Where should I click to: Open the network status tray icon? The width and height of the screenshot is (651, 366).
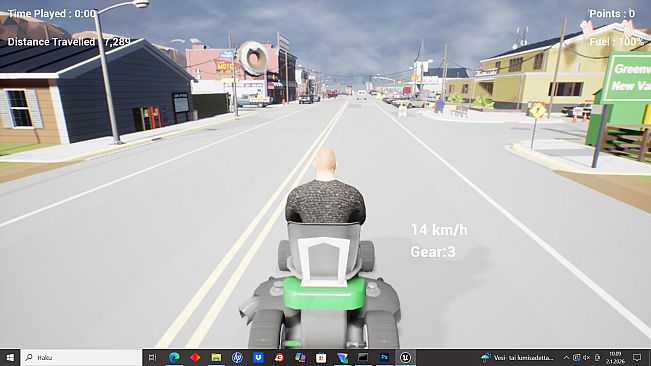(x=577, y=357)
